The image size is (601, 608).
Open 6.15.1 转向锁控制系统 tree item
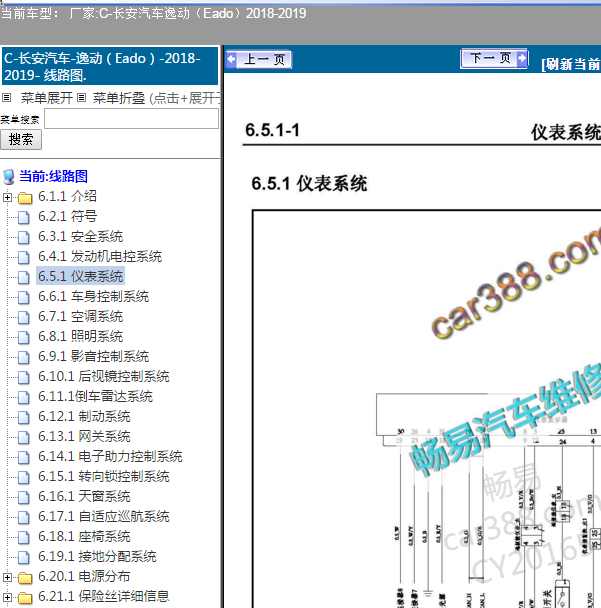104,477
